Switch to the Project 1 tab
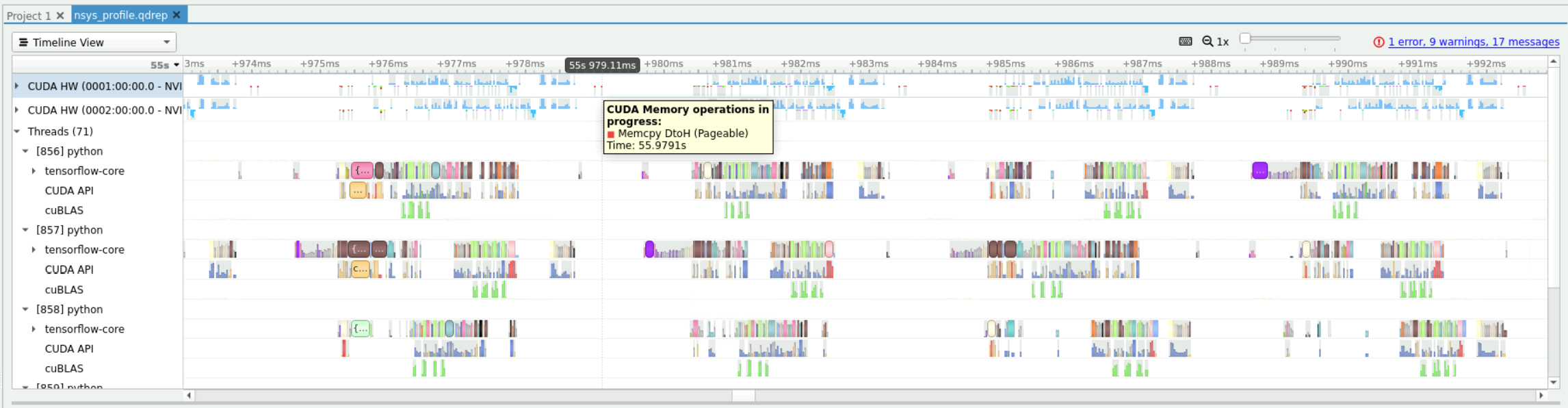1568x408 pixels. (x=29, y=15)
